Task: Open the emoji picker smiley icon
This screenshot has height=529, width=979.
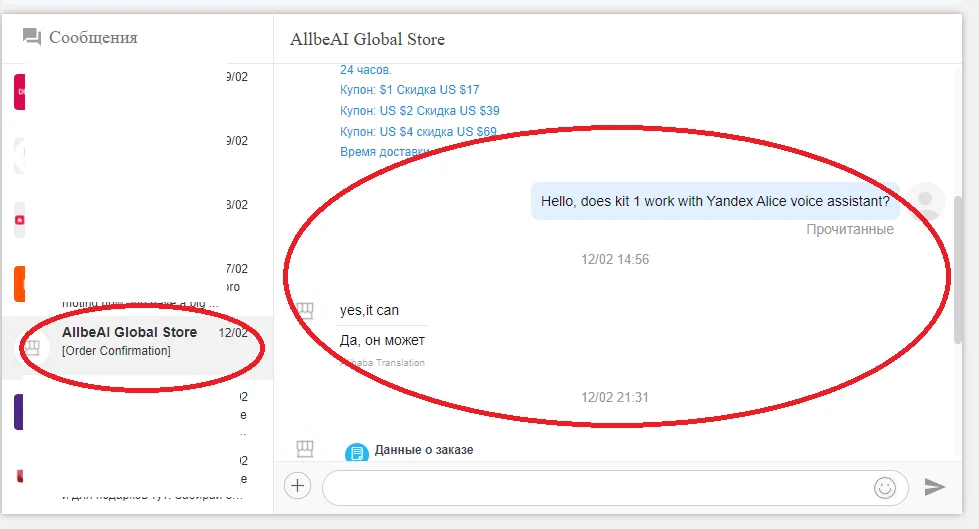Action: 885,487
